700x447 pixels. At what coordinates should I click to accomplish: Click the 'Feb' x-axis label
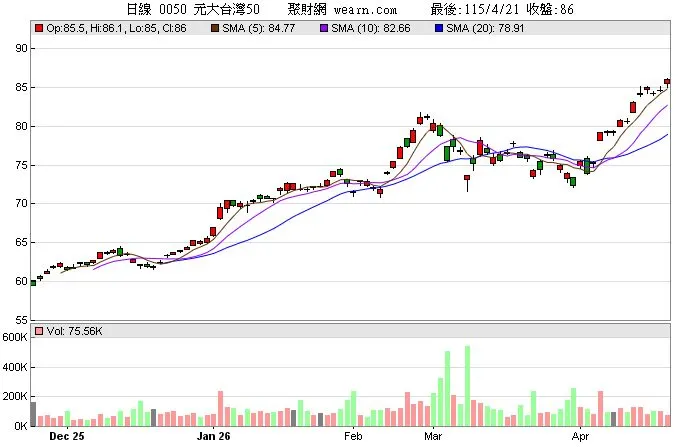click(x=353, y=436)
